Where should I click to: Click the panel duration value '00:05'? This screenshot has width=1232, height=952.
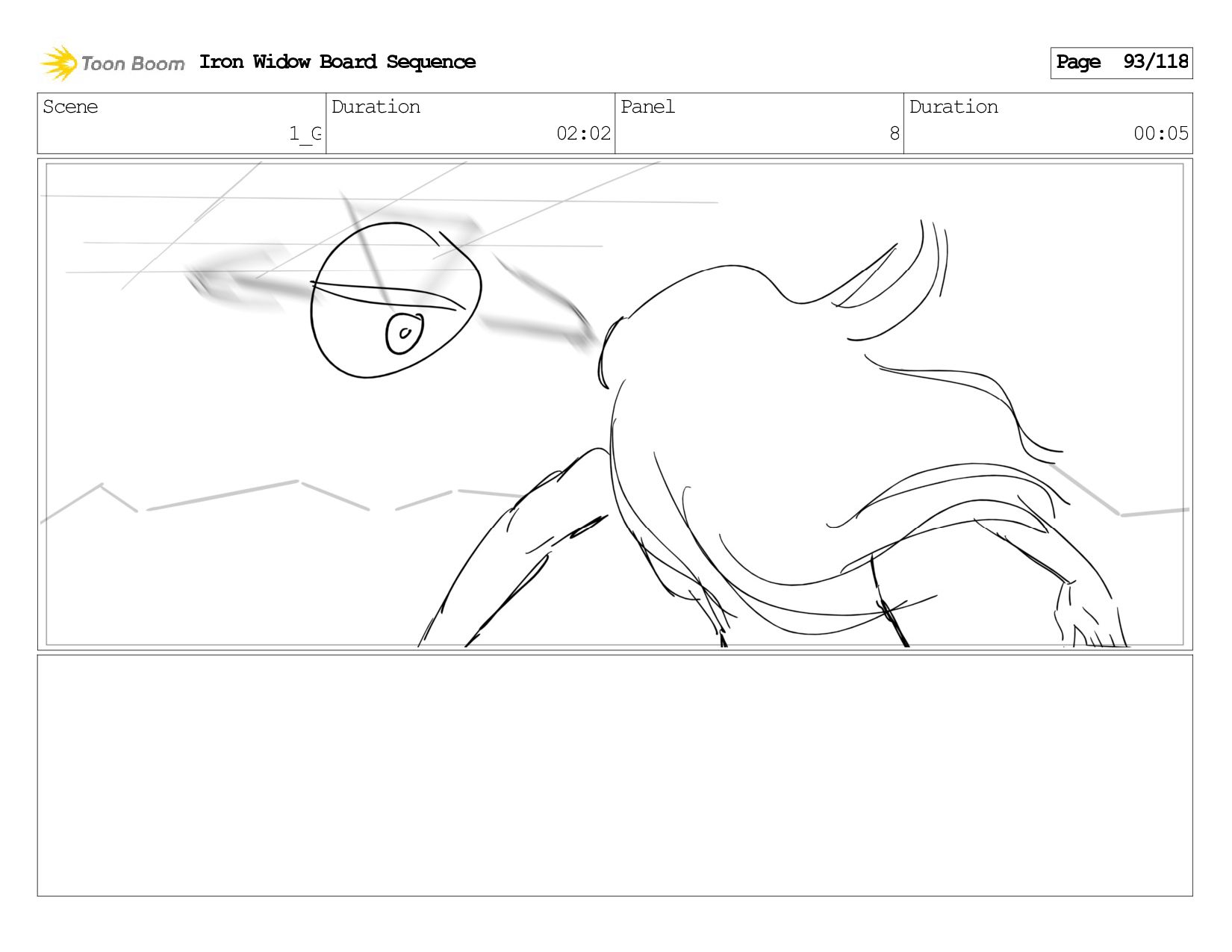1160,134
